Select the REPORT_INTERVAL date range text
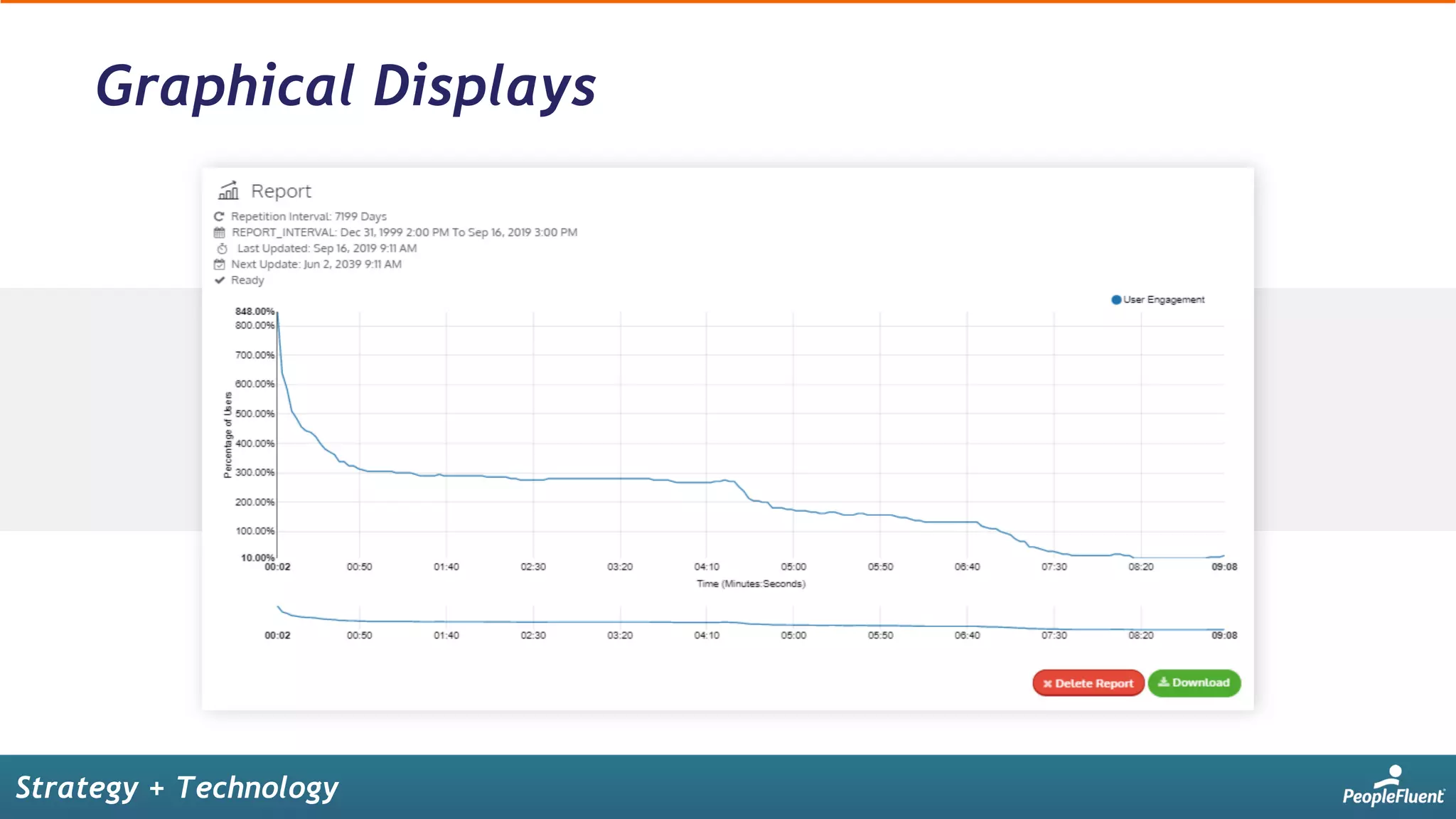This screenshot has width=1456, height=819. click(x=405, y=232)
